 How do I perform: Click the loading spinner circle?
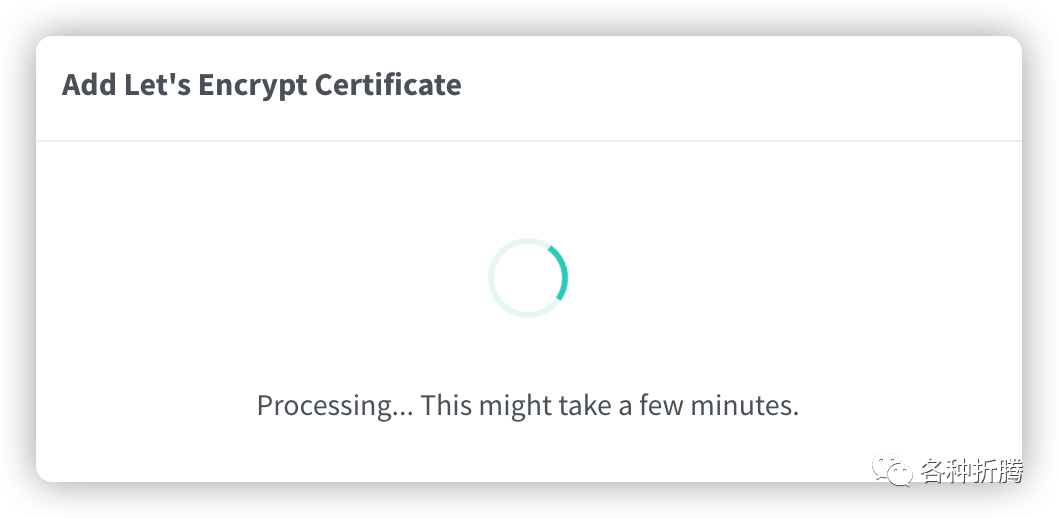pos(528,278)
